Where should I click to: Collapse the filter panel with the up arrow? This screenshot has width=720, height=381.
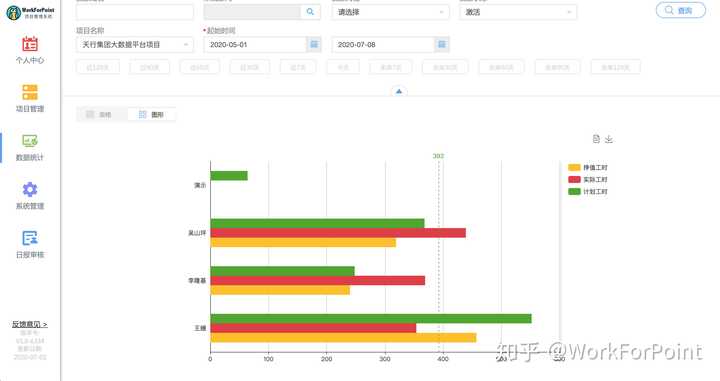(399, 91)
